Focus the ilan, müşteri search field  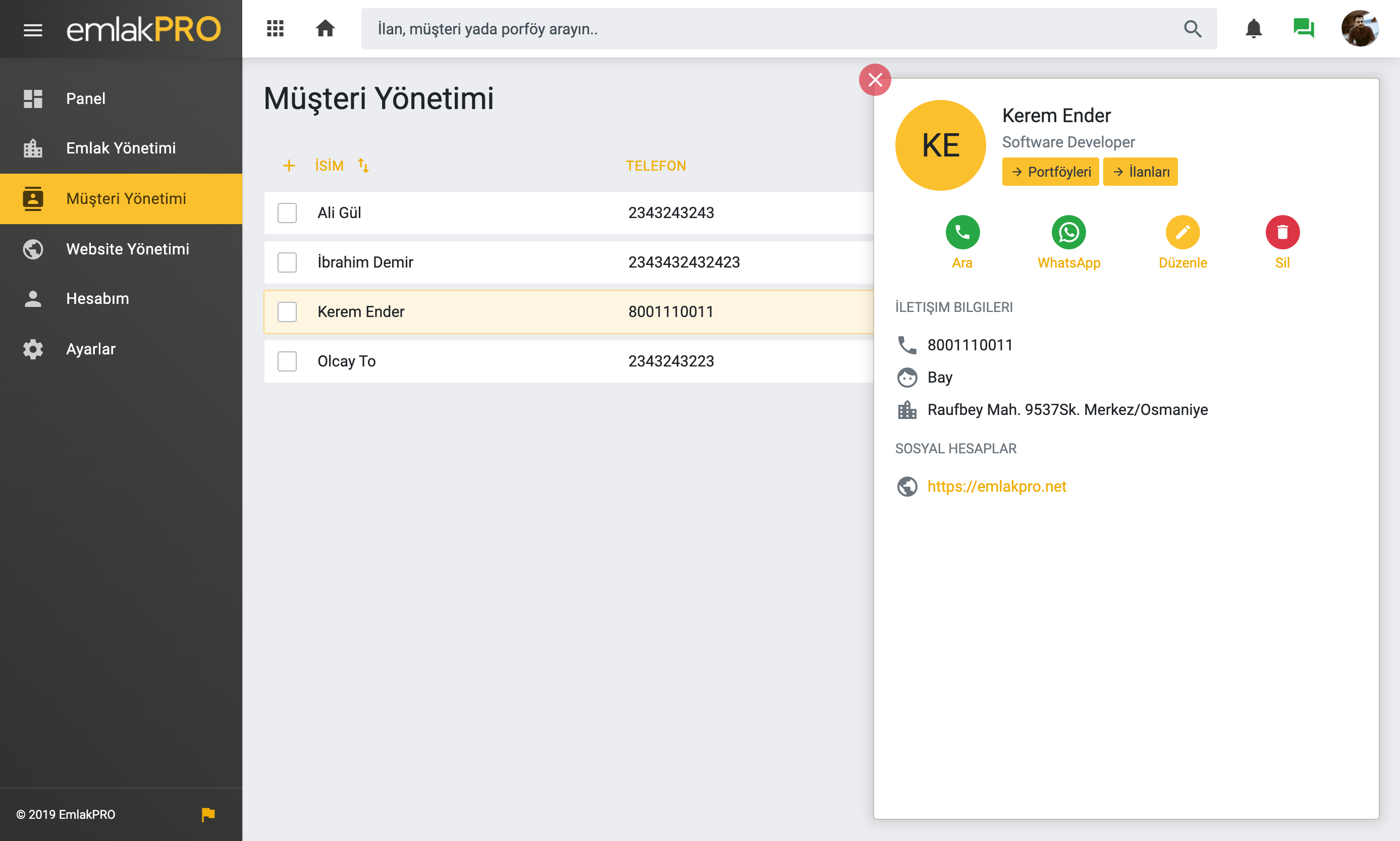pyautogui.click(x=771, y=29)
